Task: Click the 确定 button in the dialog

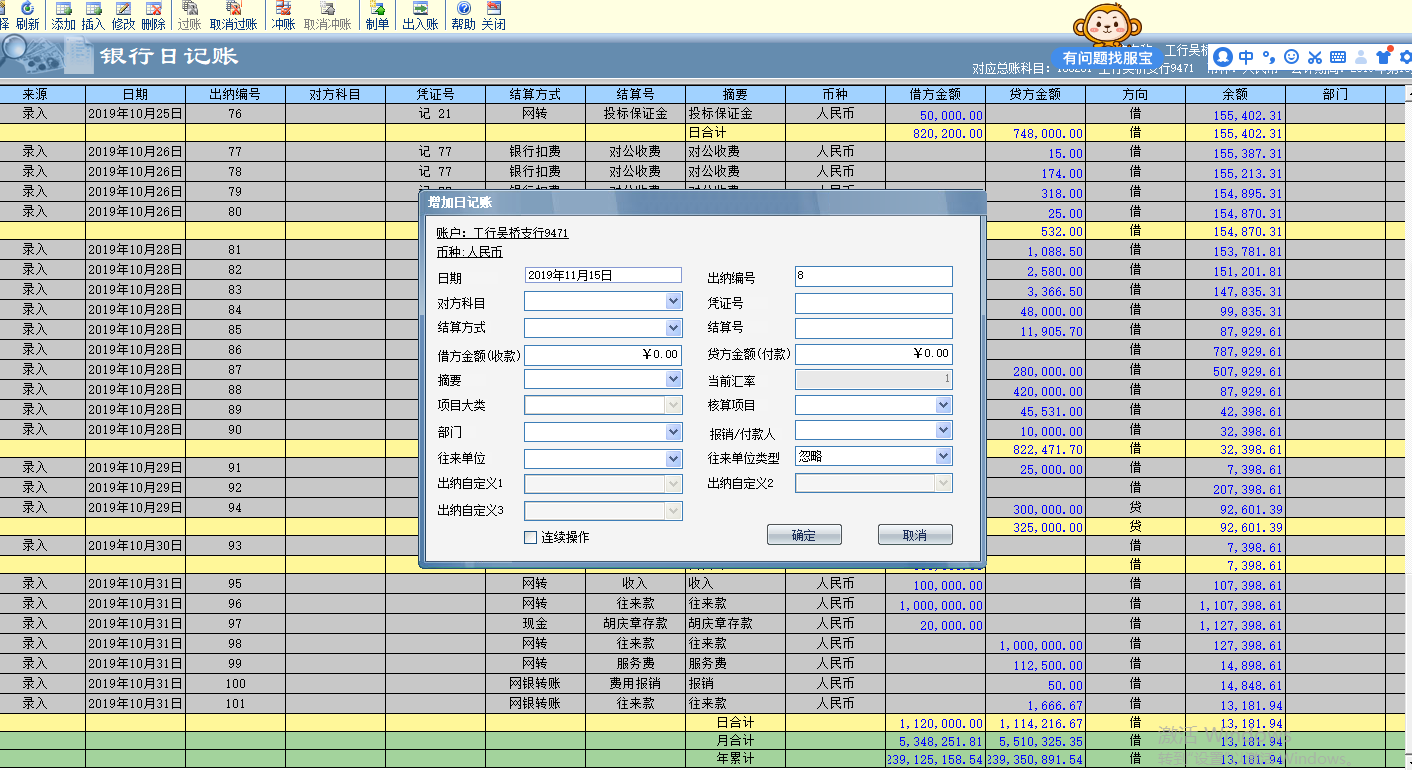Action: (x=804, y=535)
